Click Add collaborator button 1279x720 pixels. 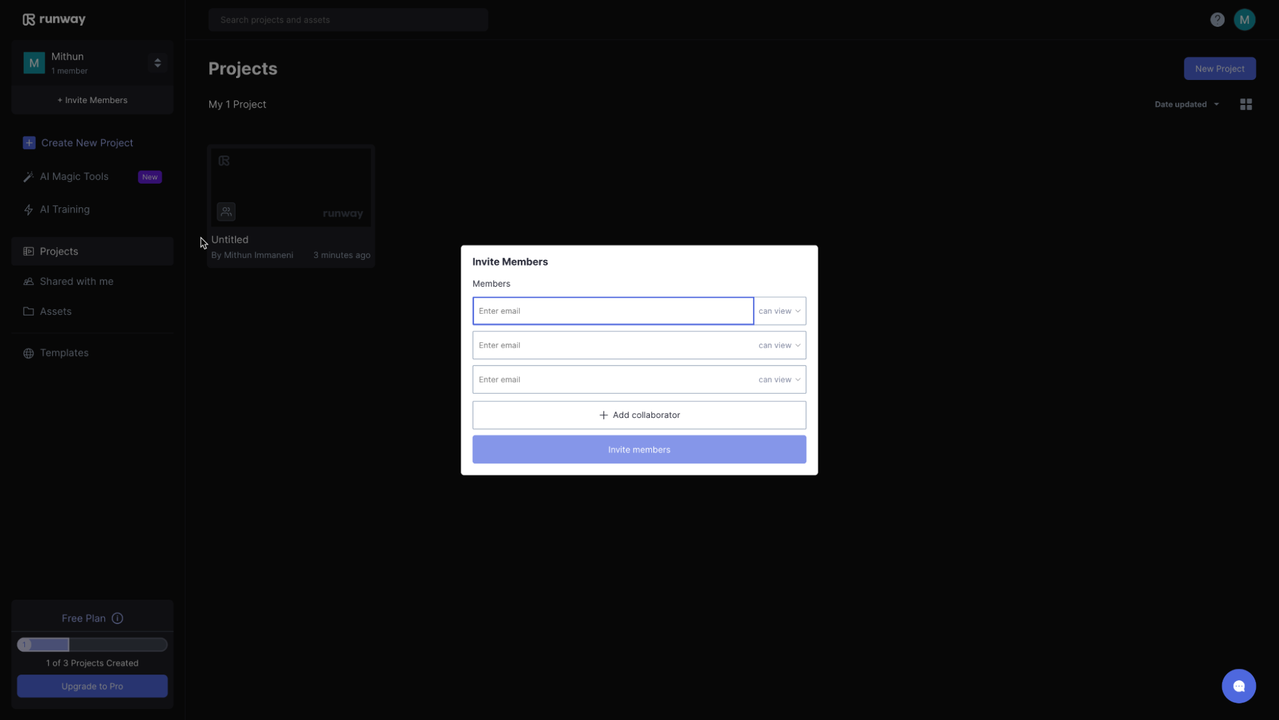point(639,415)
